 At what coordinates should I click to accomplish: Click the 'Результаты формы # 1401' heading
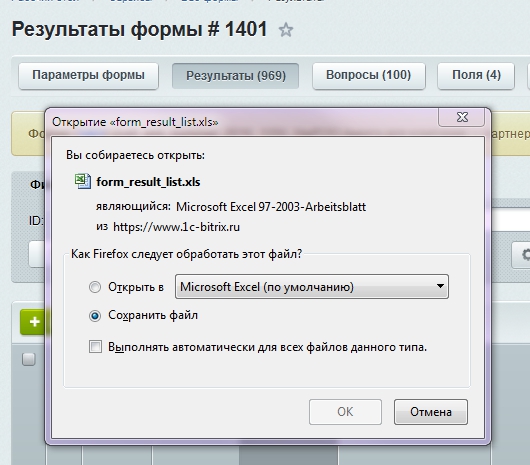(x=139, y=29)
